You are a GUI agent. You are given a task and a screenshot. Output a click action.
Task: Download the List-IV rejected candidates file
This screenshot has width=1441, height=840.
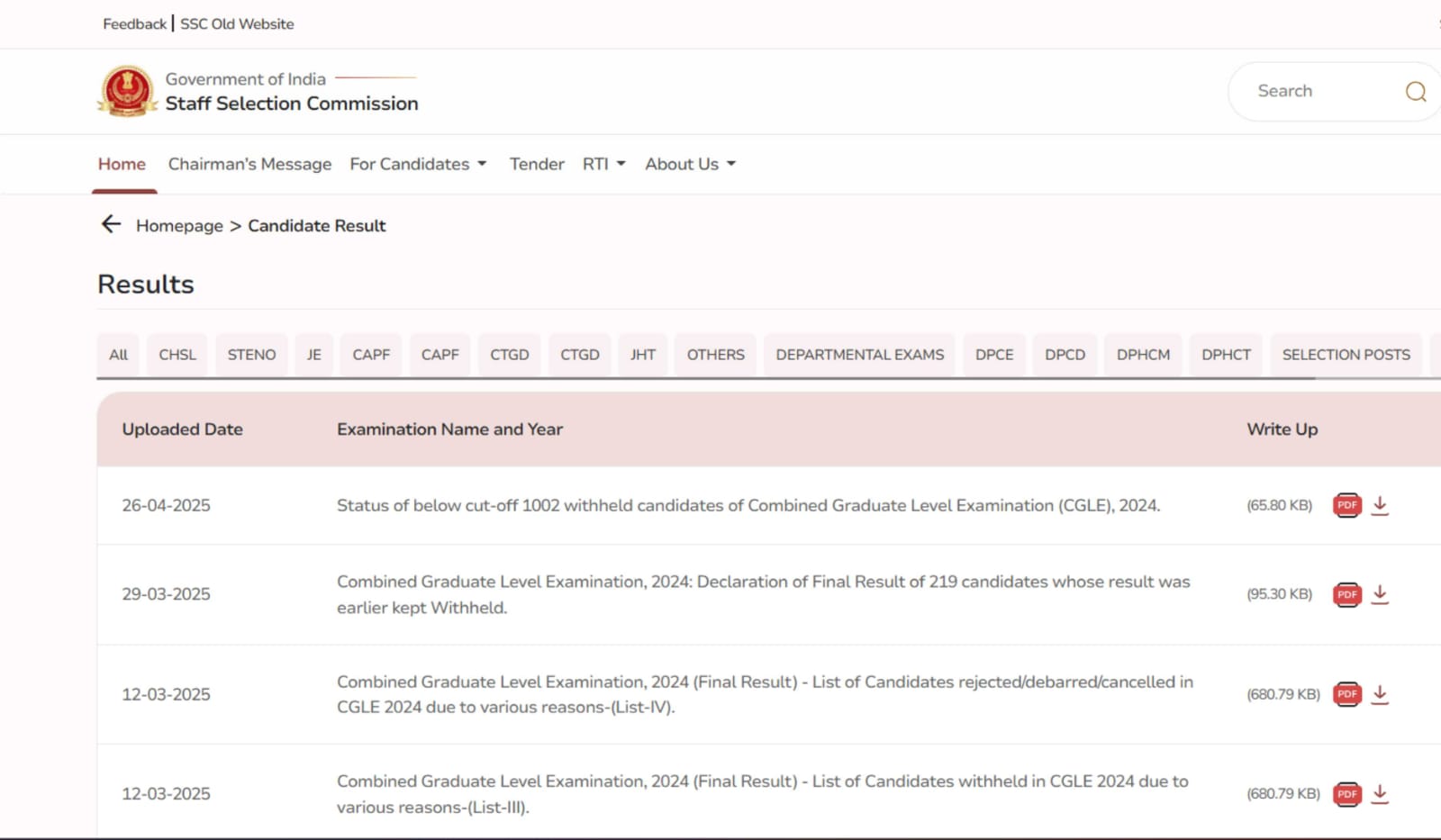click(1380, 695)
